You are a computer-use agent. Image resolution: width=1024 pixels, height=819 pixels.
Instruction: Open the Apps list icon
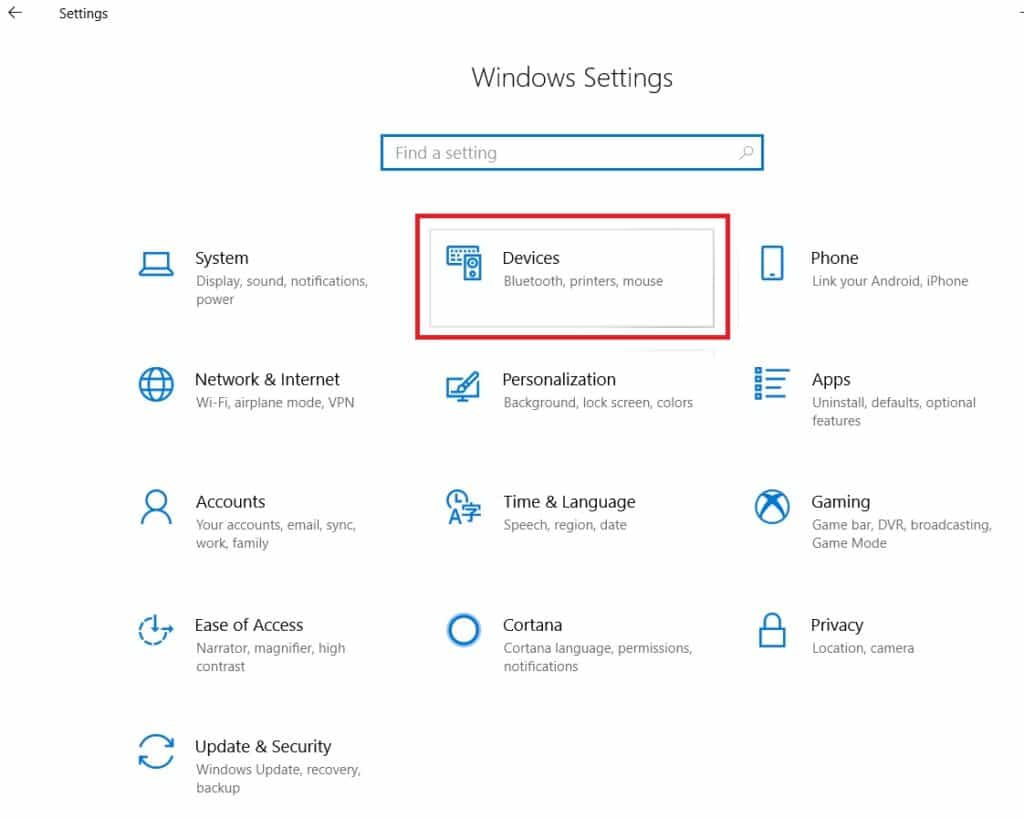tap(771, 383)
